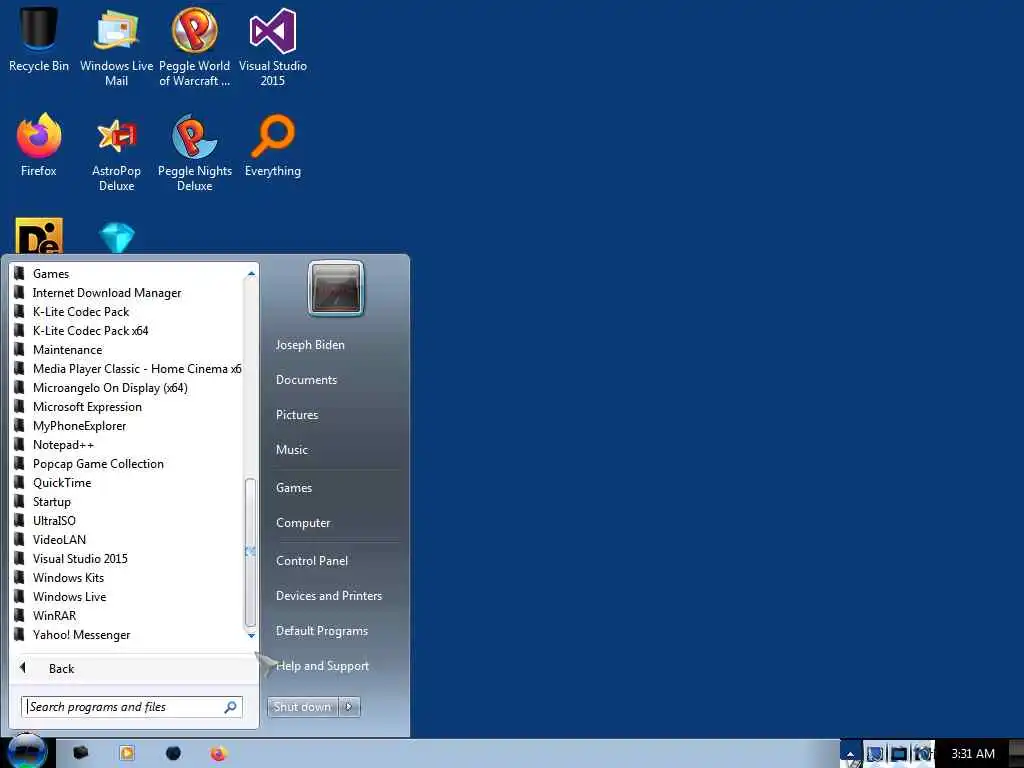The height and width of the screenshot is (768, 1024).
Task: Open Devices and Printers
Action: 329,596
